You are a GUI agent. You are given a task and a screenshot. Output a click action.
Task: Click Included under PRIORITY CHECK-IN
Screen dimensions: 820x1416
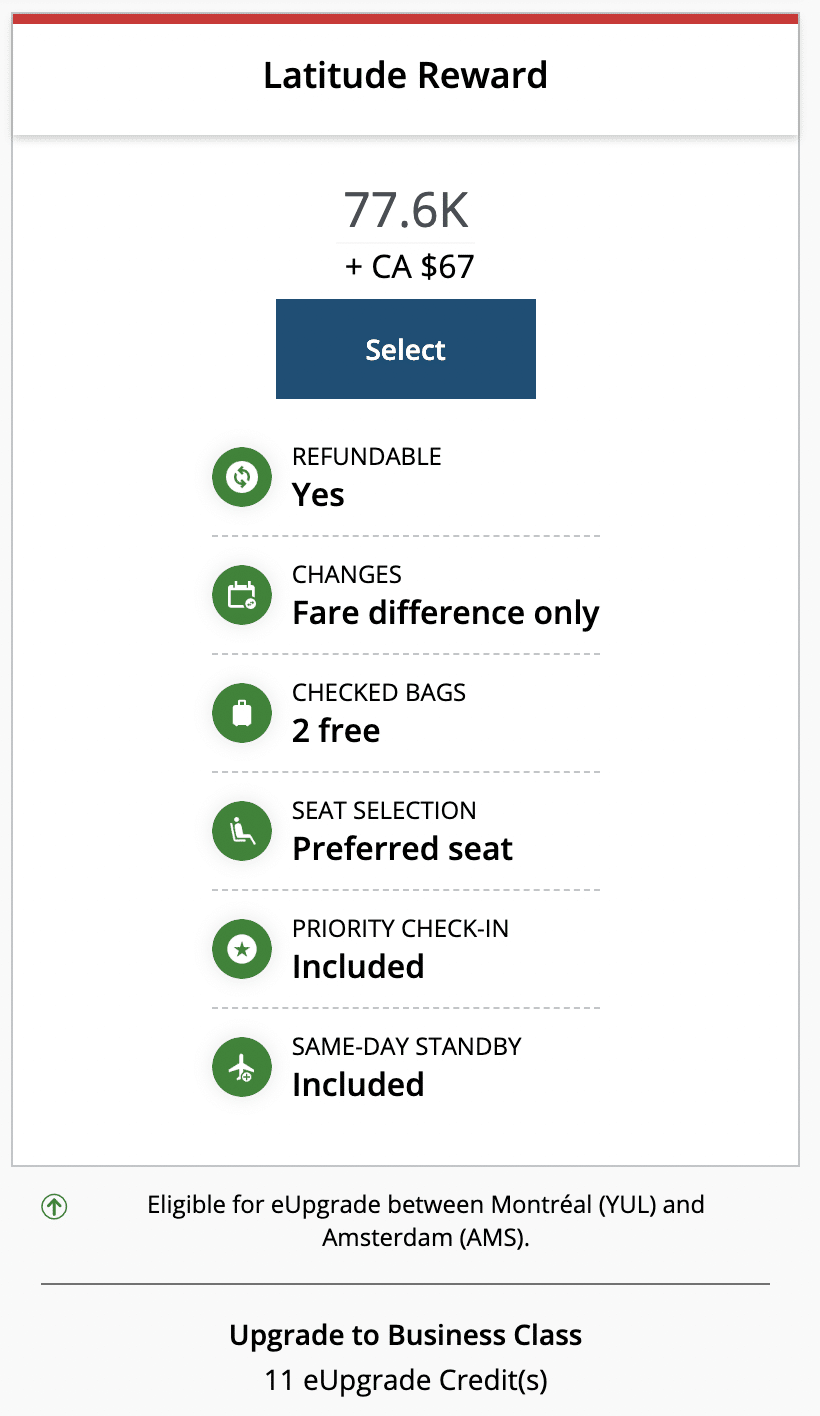(x=358, y=967)
